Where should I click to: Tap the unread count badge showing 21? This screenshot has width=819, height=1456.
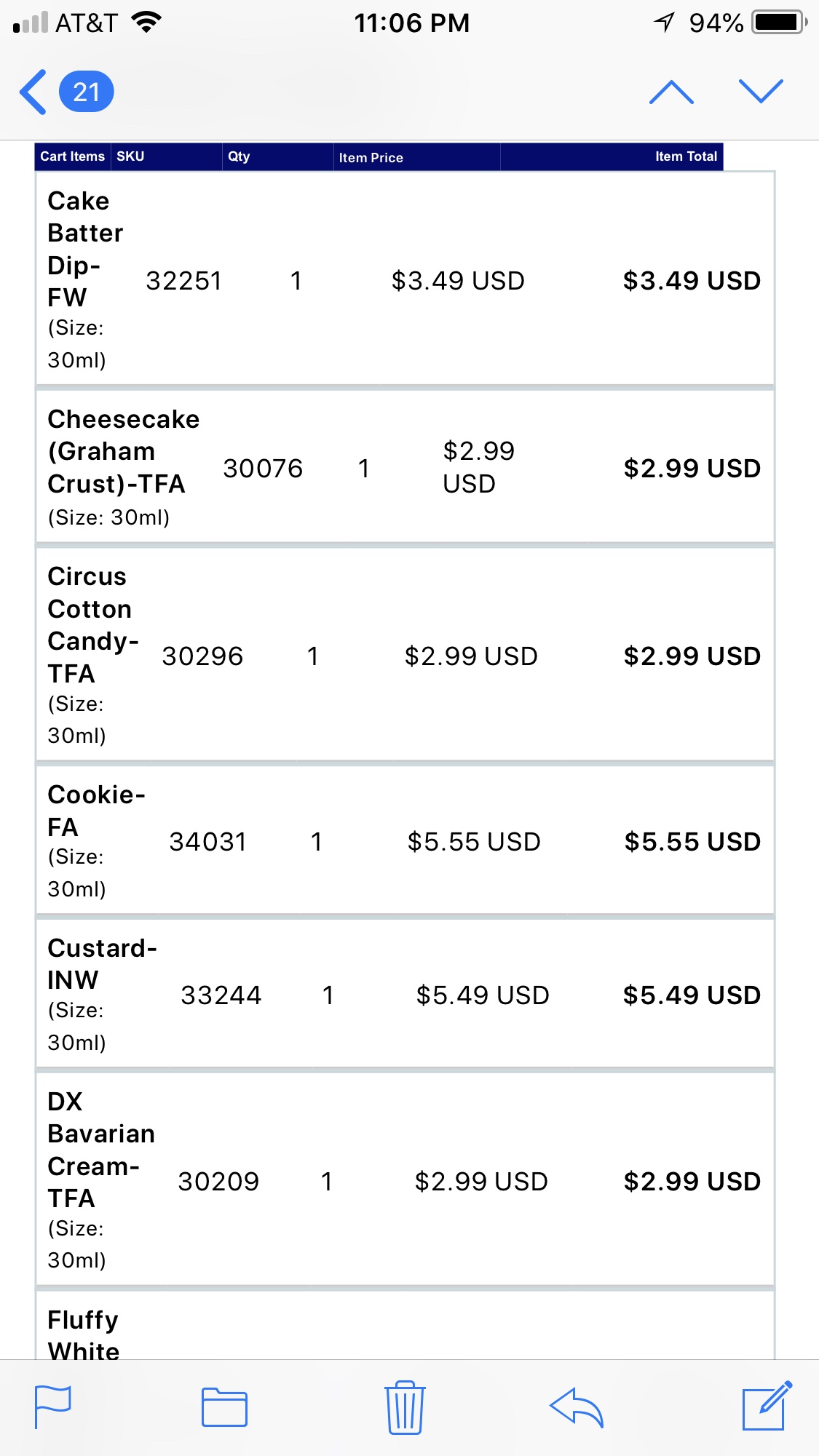click(86, 92)
